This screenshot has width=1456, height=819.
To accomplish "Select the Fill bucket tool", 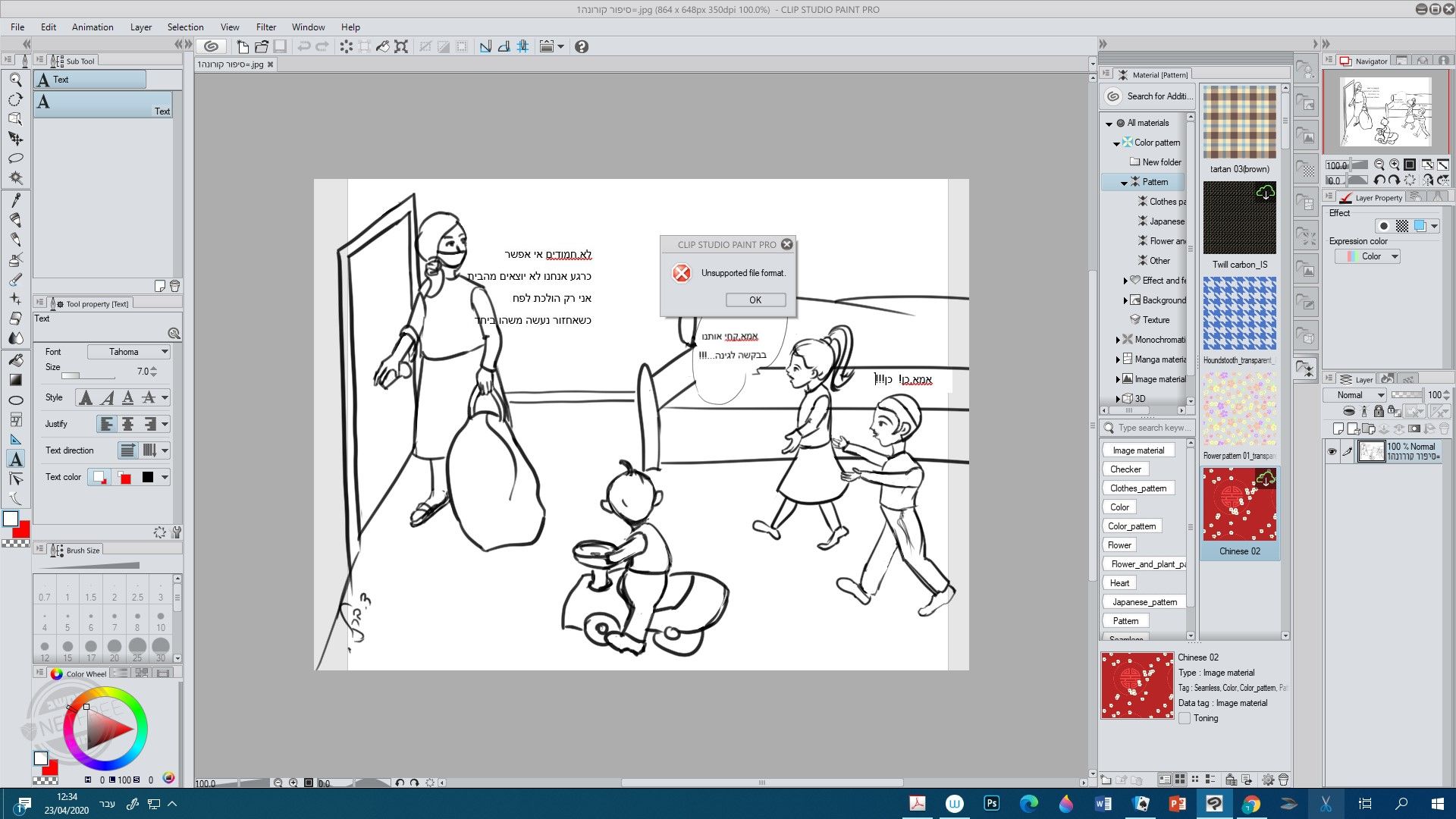I will pyautogui.click(x=15, y=360).
